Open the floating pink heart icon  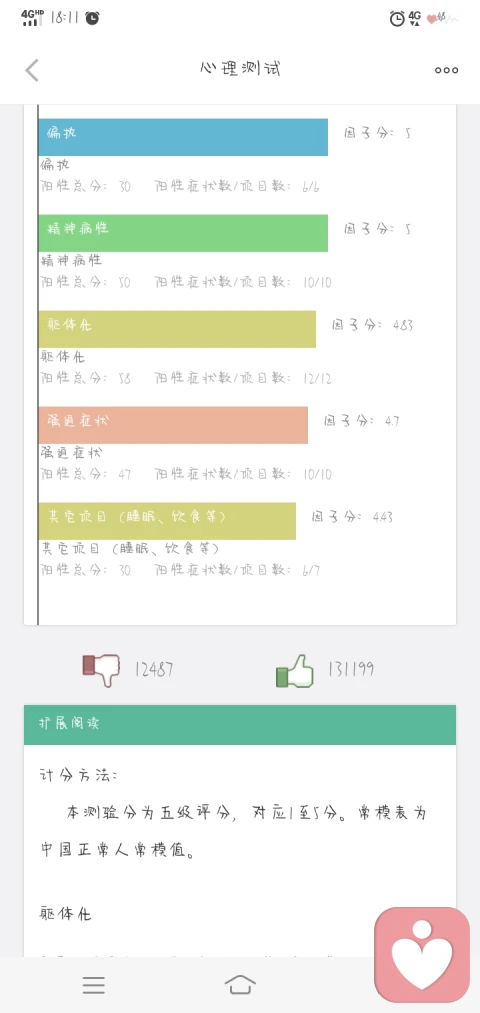[x=422, y=955]
